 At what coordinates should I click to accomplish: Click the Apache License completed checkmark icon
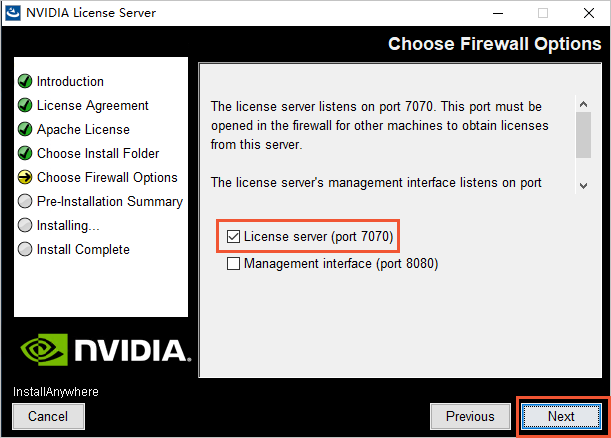point(25,129)
